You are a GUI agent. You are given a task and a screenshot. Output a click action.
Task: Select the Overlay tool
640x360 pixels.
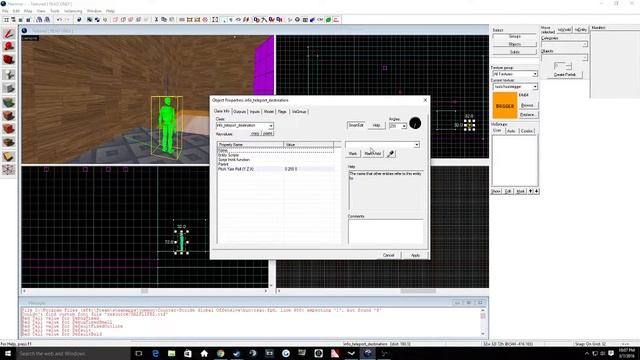click(9, 142)
